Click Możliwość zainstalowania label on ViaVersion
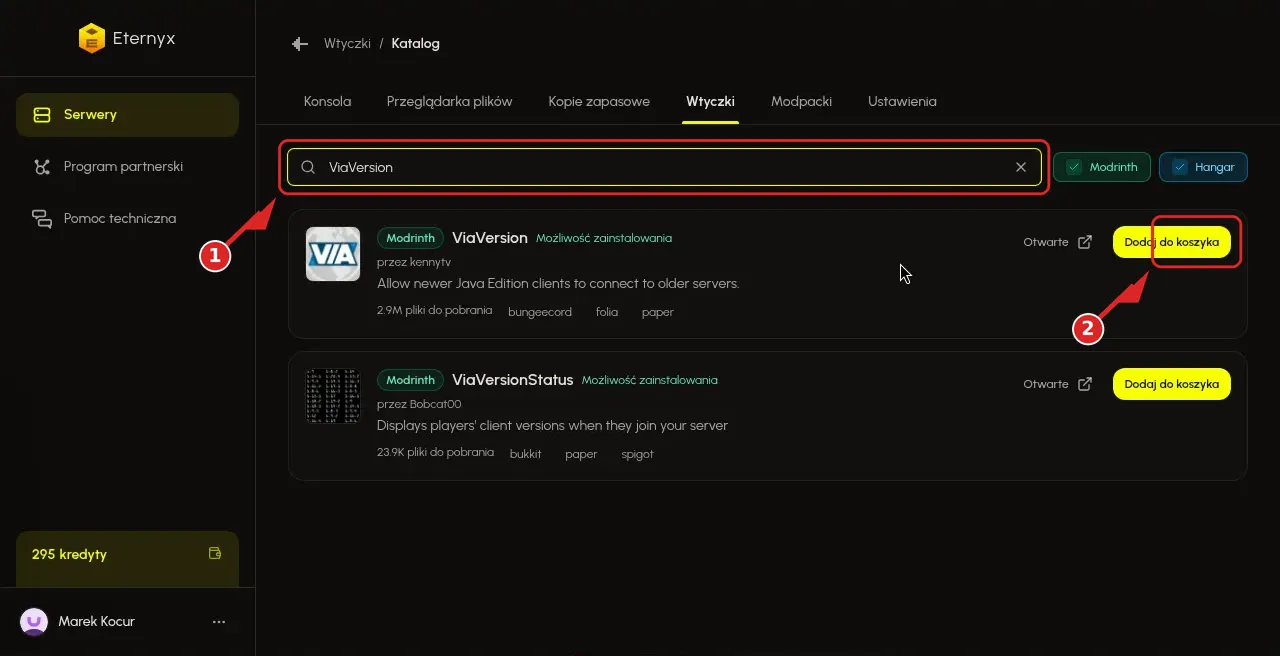Viewport: 1280px width, 656px height. click(x=604, y=238)
